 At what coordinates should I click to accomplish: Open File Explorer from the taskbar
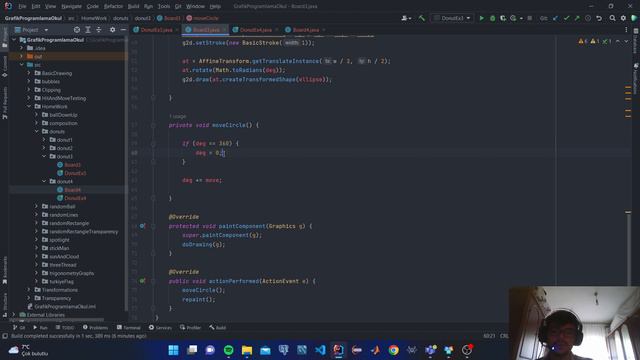247,350
